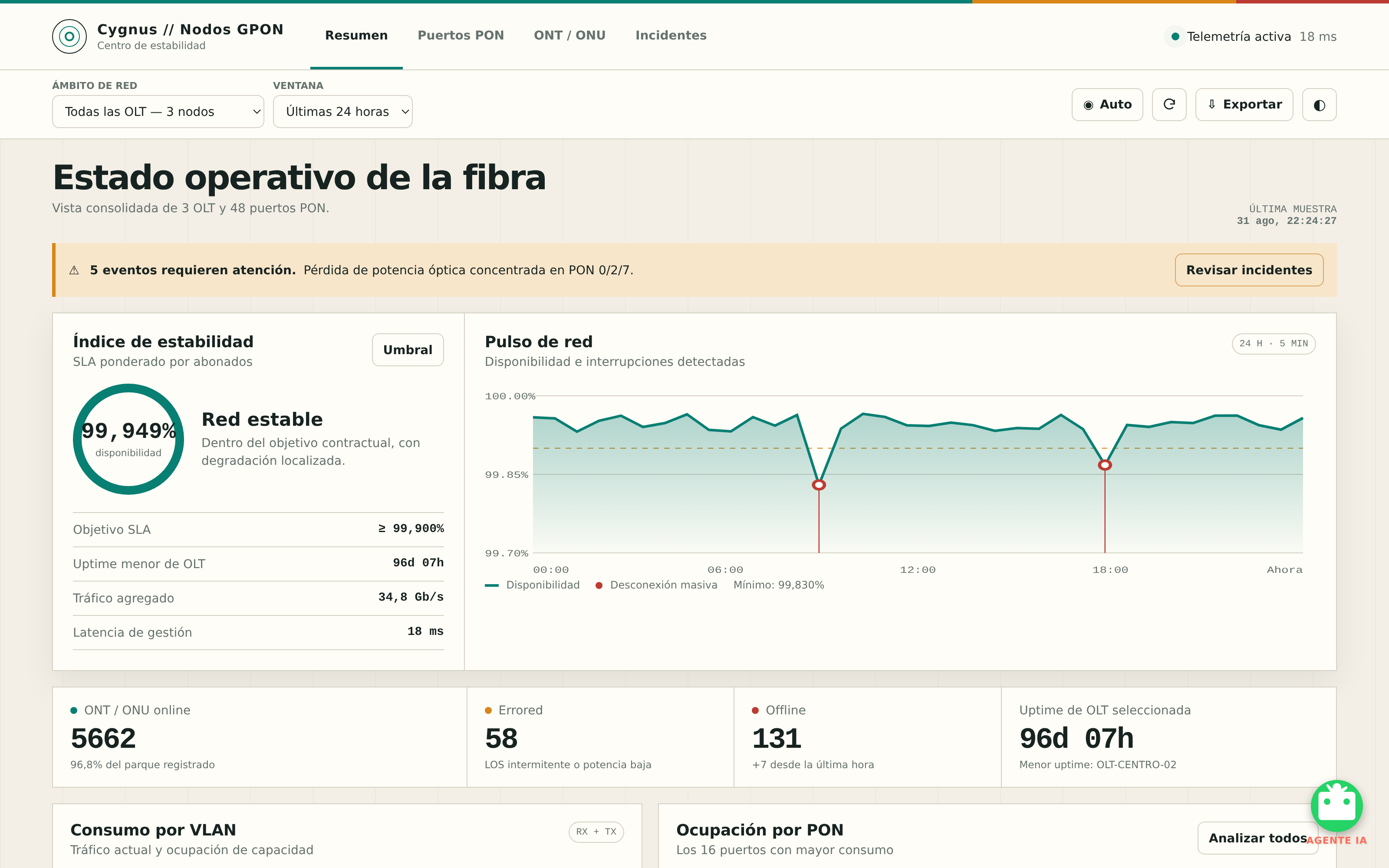Click the Latencia de gestión 18 ms value
Image resolution: width=1389 pixels, height=868 pixels.
(425, 631)
